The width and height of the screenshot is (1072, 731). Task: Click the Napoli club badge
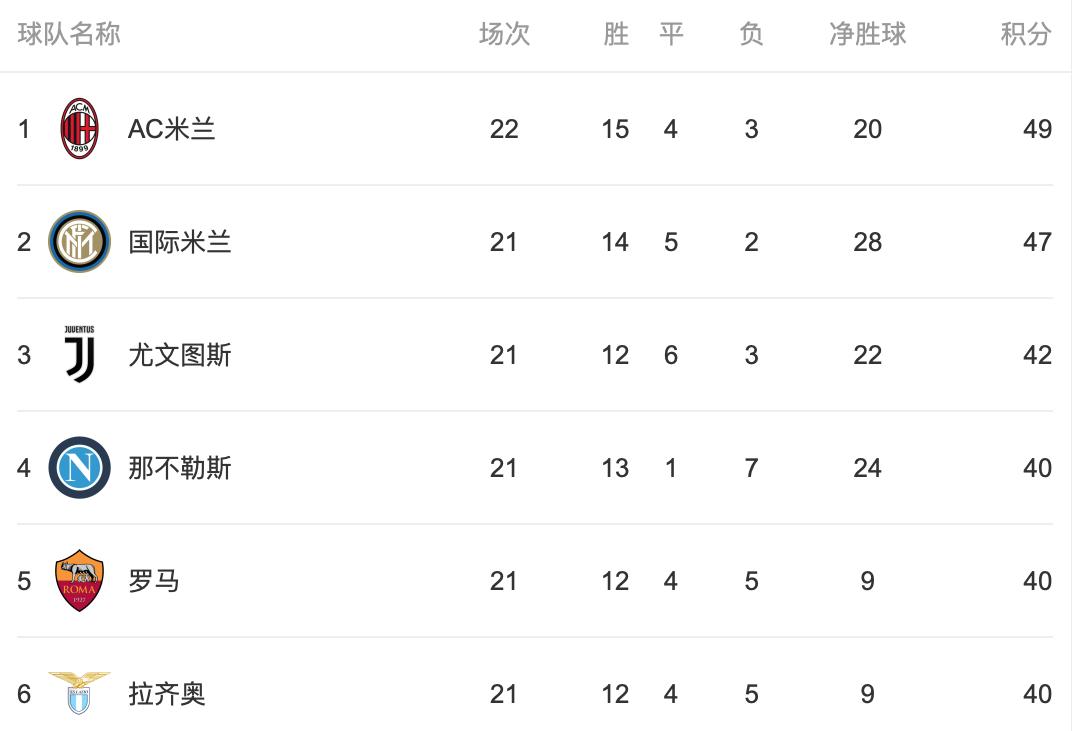point(79,468)
